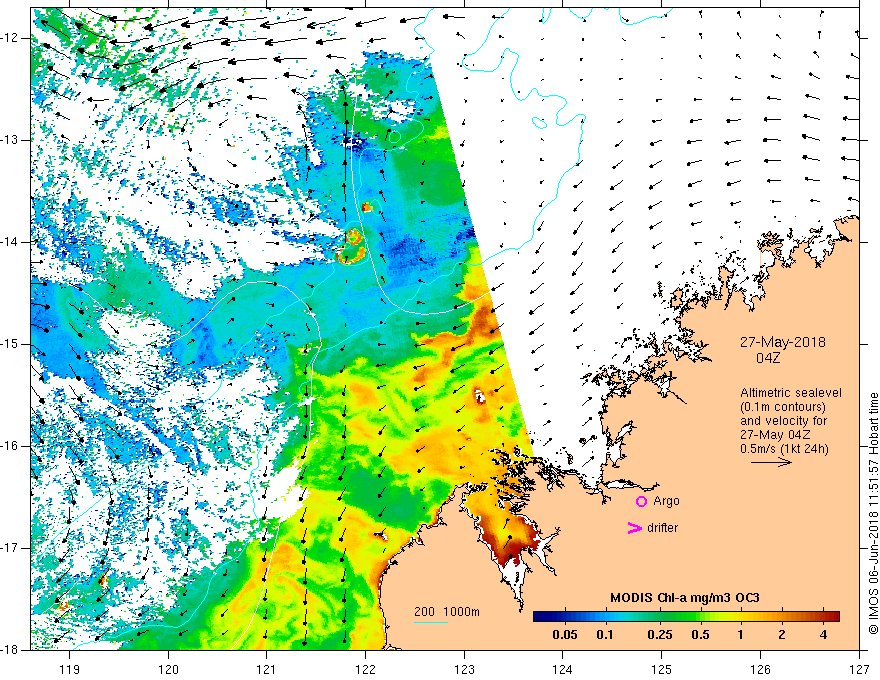Select the dark blue end of the Chl-a colorbar
The width and height of the screenshot is (880, 680).
(x=542, y=616)
